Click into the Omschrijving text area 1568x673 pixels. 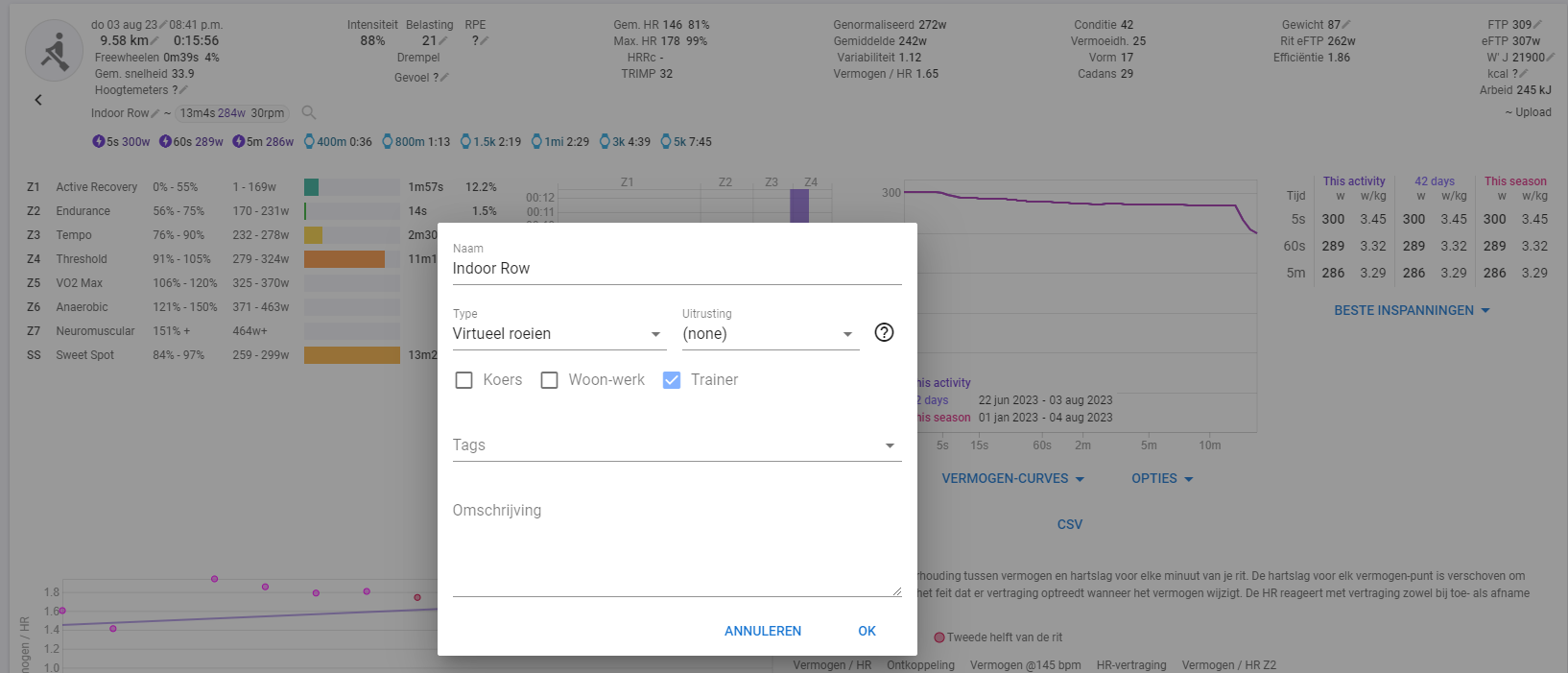click(677, 547)
